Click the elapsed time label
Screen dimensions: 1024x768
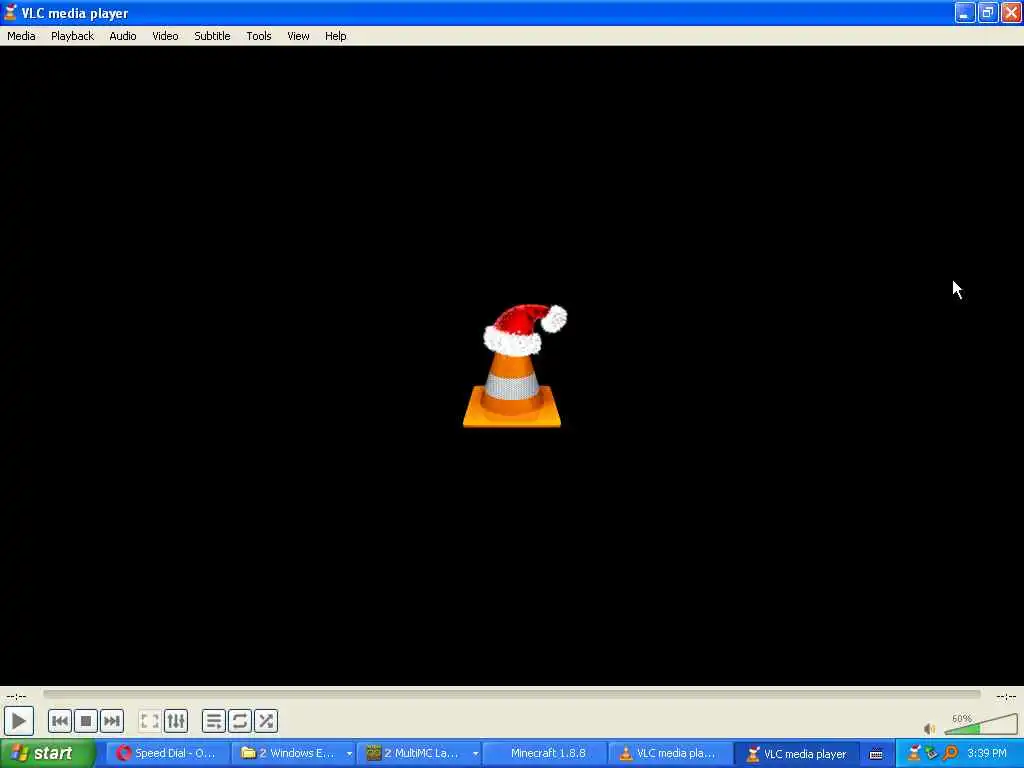(x=16, y=696)
